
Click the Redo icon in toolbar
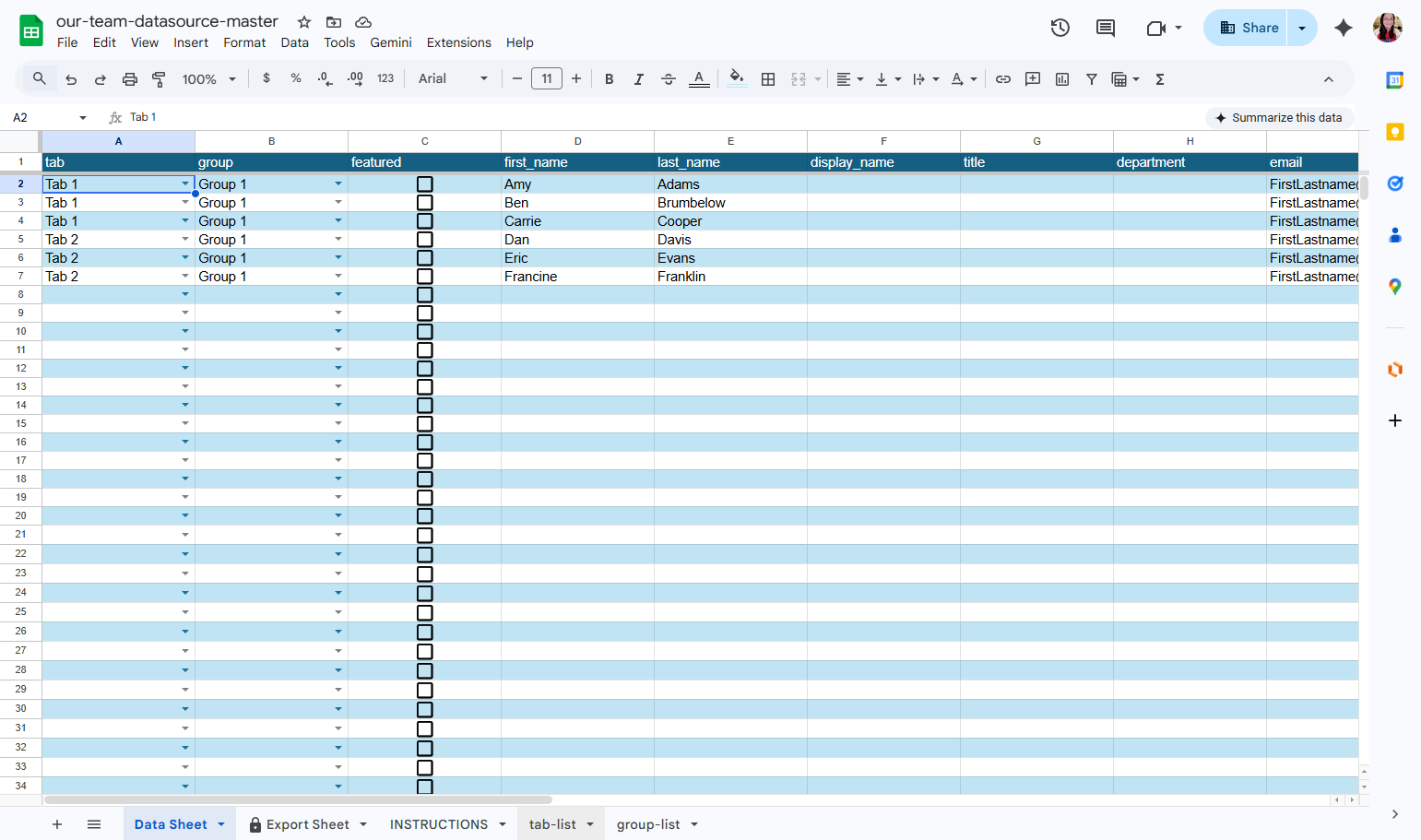coord(101,79)
